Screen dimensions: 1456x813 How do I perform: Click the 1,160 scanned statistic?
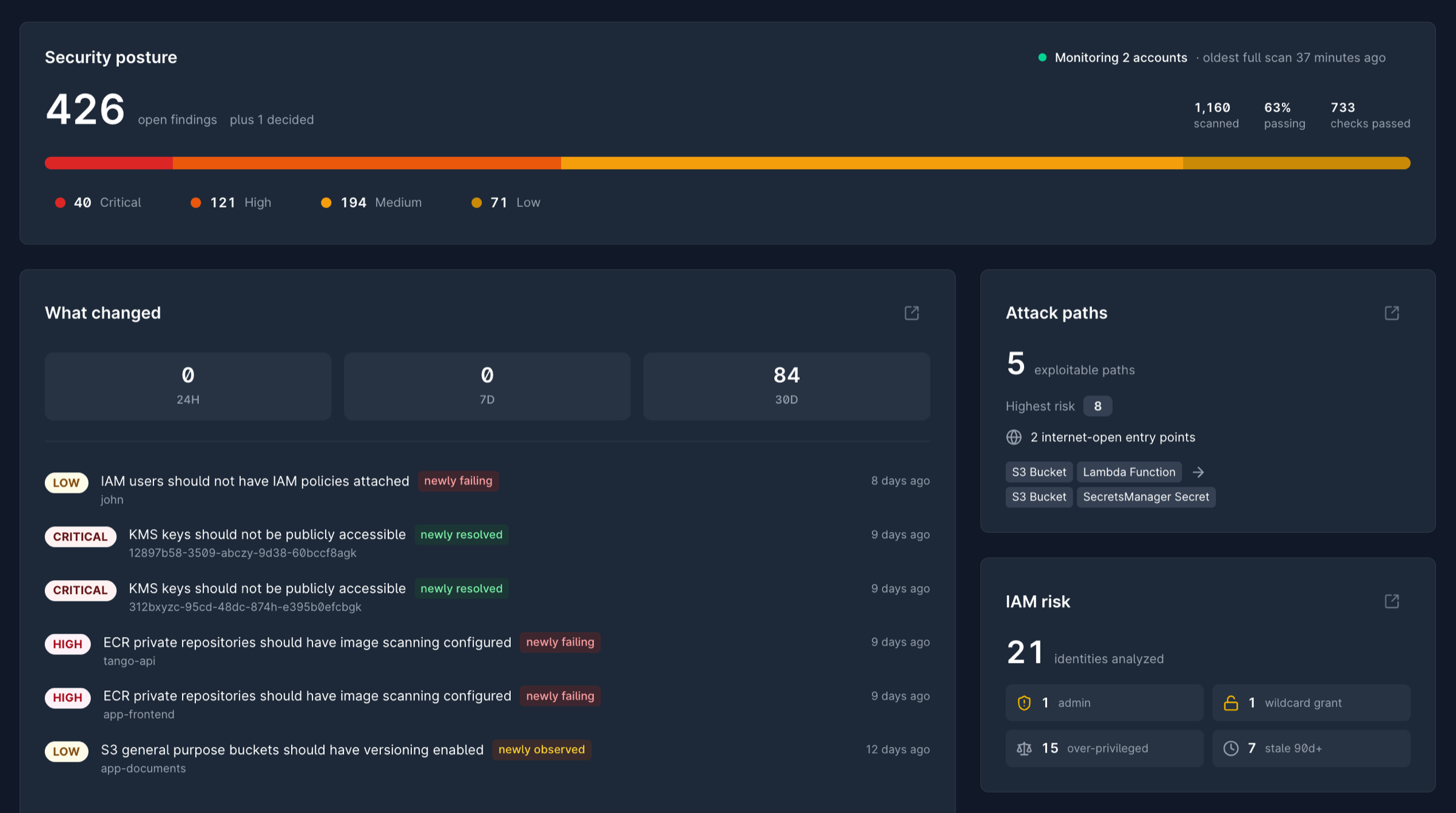pyautogui.click(x=1216, y=115)
